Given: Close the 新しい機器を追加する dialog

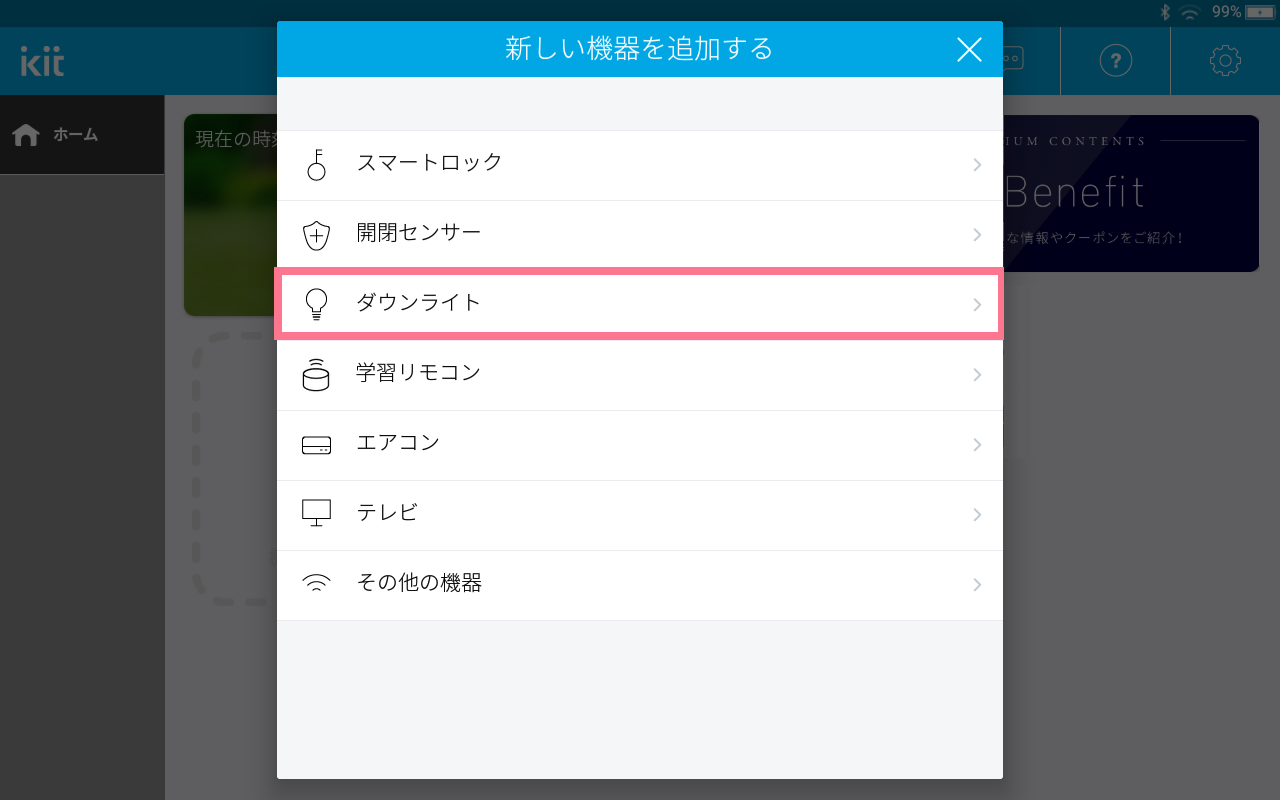Looking at the screenshot, I should (969, 49).
